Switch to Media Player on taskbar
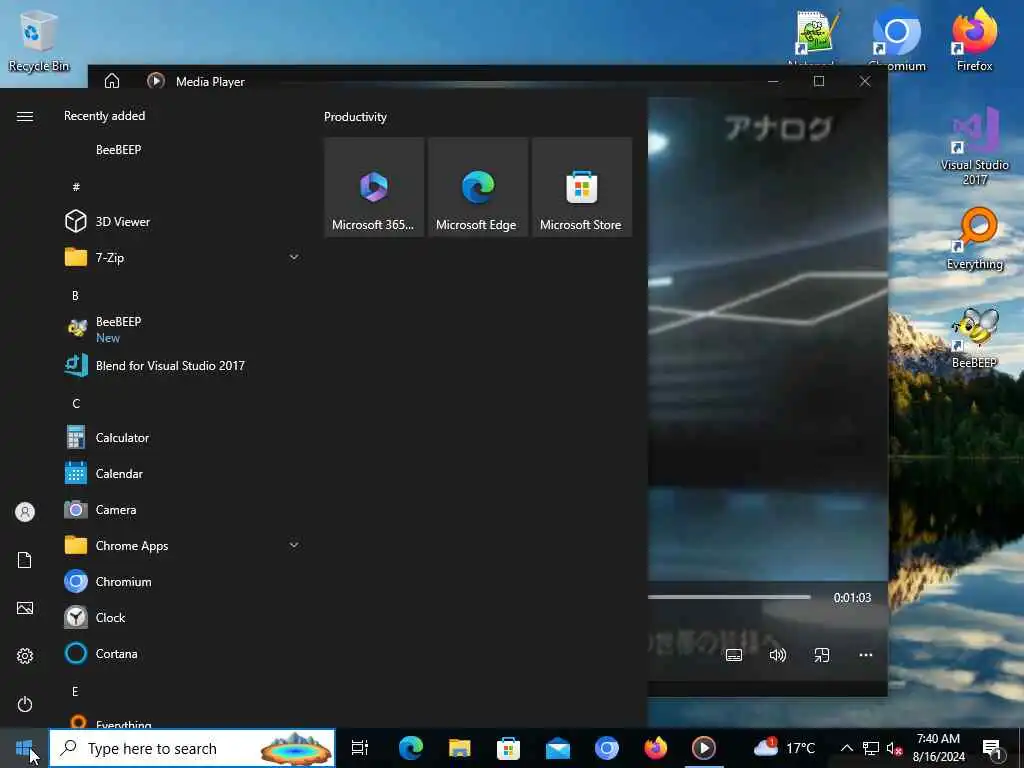Screen dimensions: 1024x768 [x=703, y=748]
